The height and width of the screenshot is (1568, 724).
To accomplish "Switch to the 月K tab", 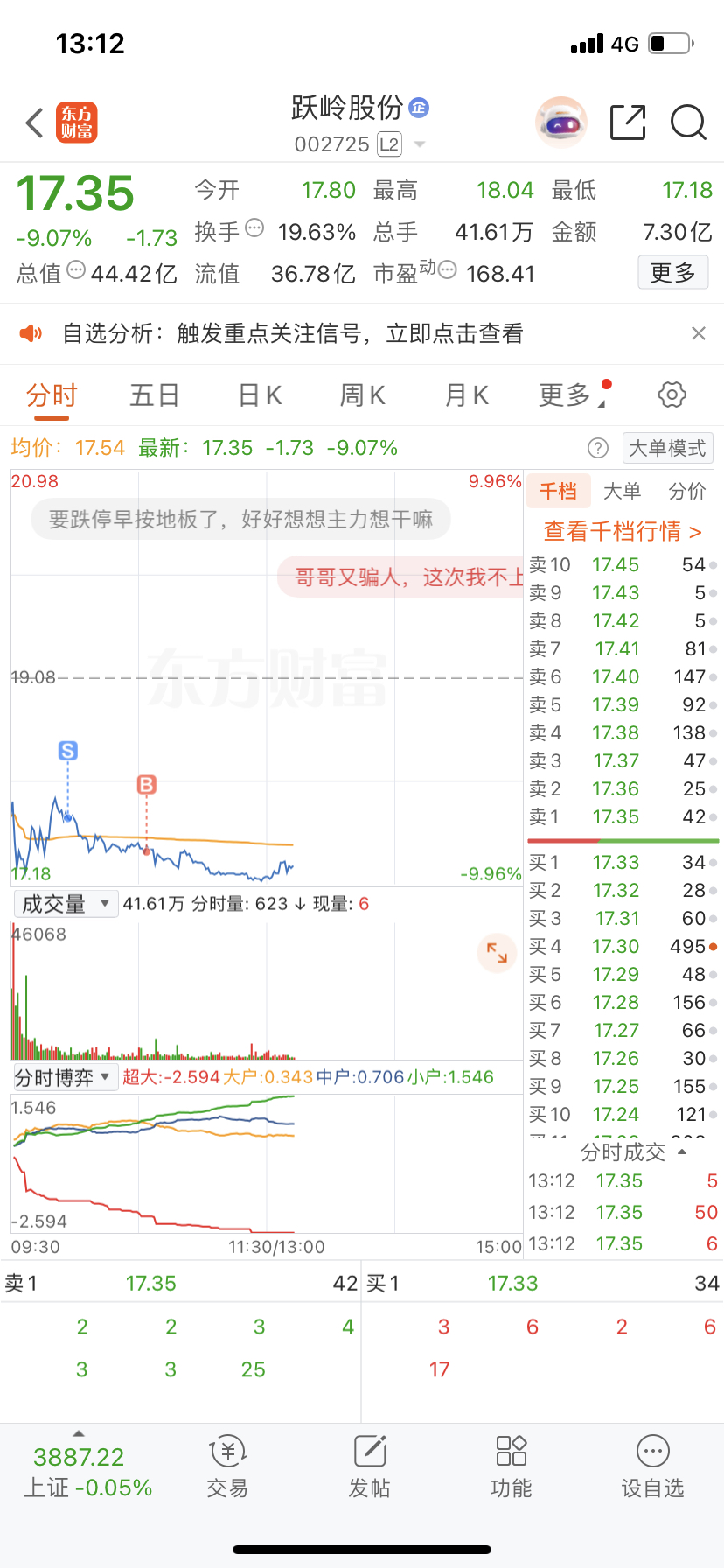I will click(x=467, y=395).
